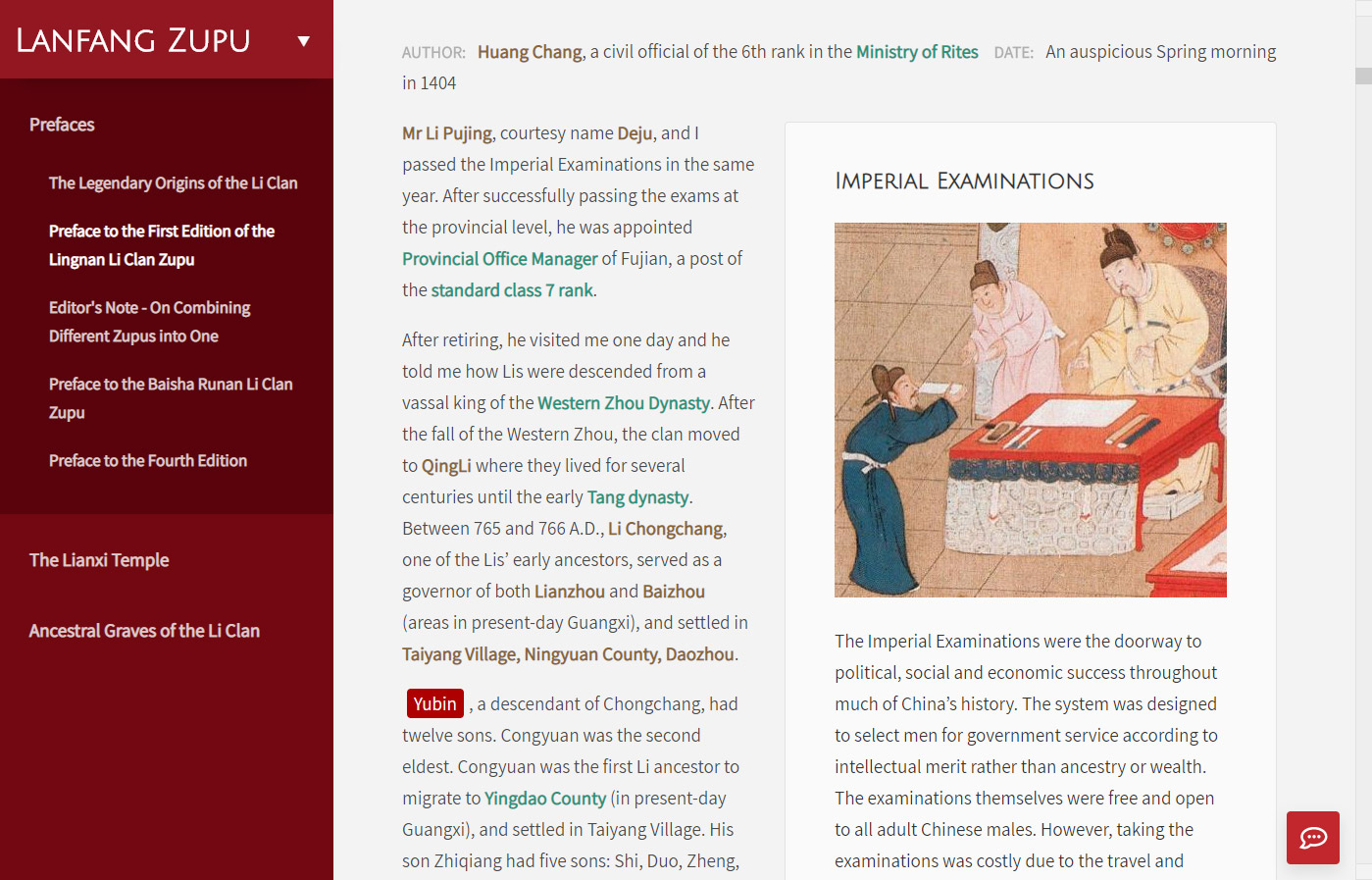Go to Preface to the Fourth Edition
Viewport: 1372px width, 880px height.
coord(148,461)
